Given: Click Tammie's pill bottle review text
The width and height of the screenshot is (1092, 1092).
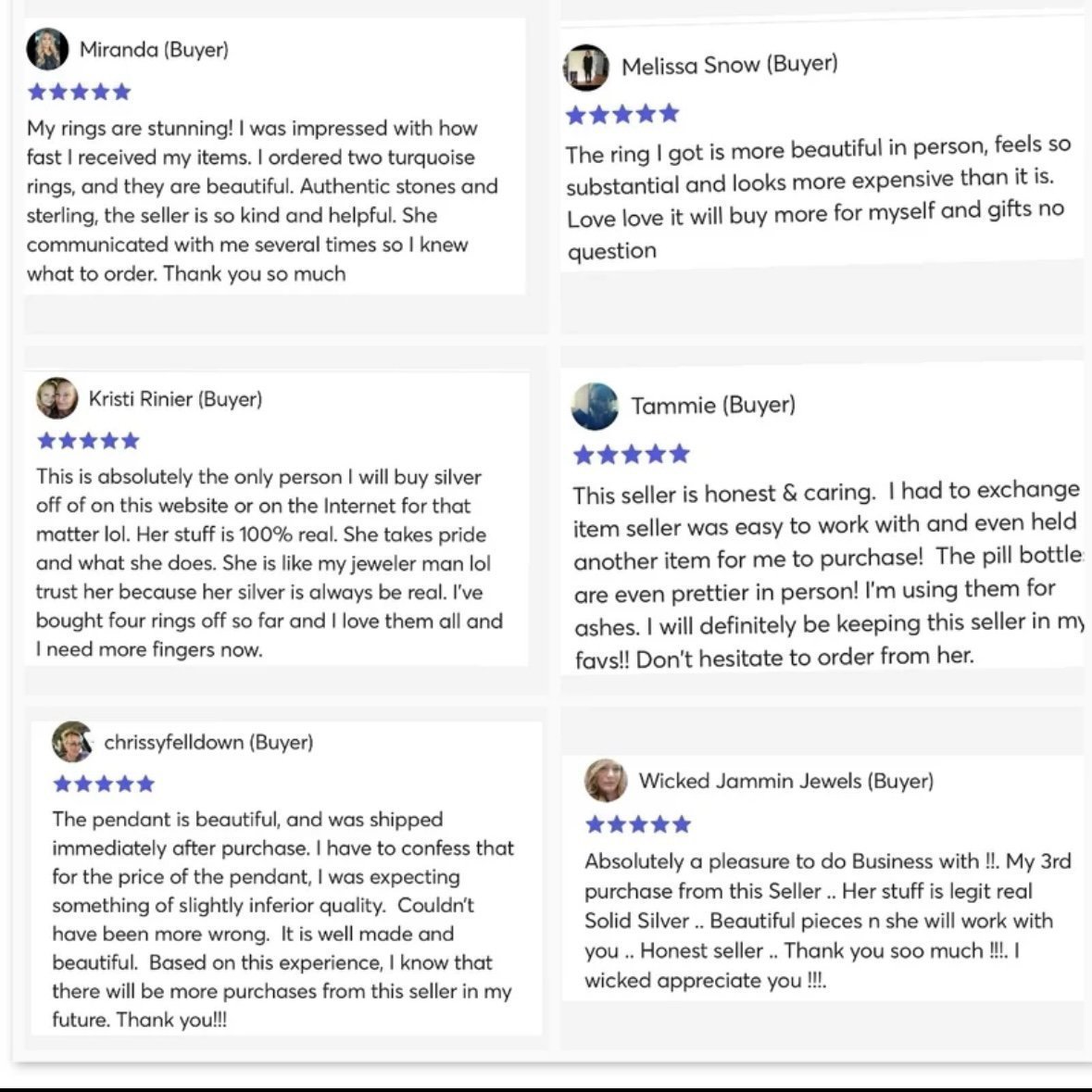Looking at the screenshot, I should pos(828,574).
